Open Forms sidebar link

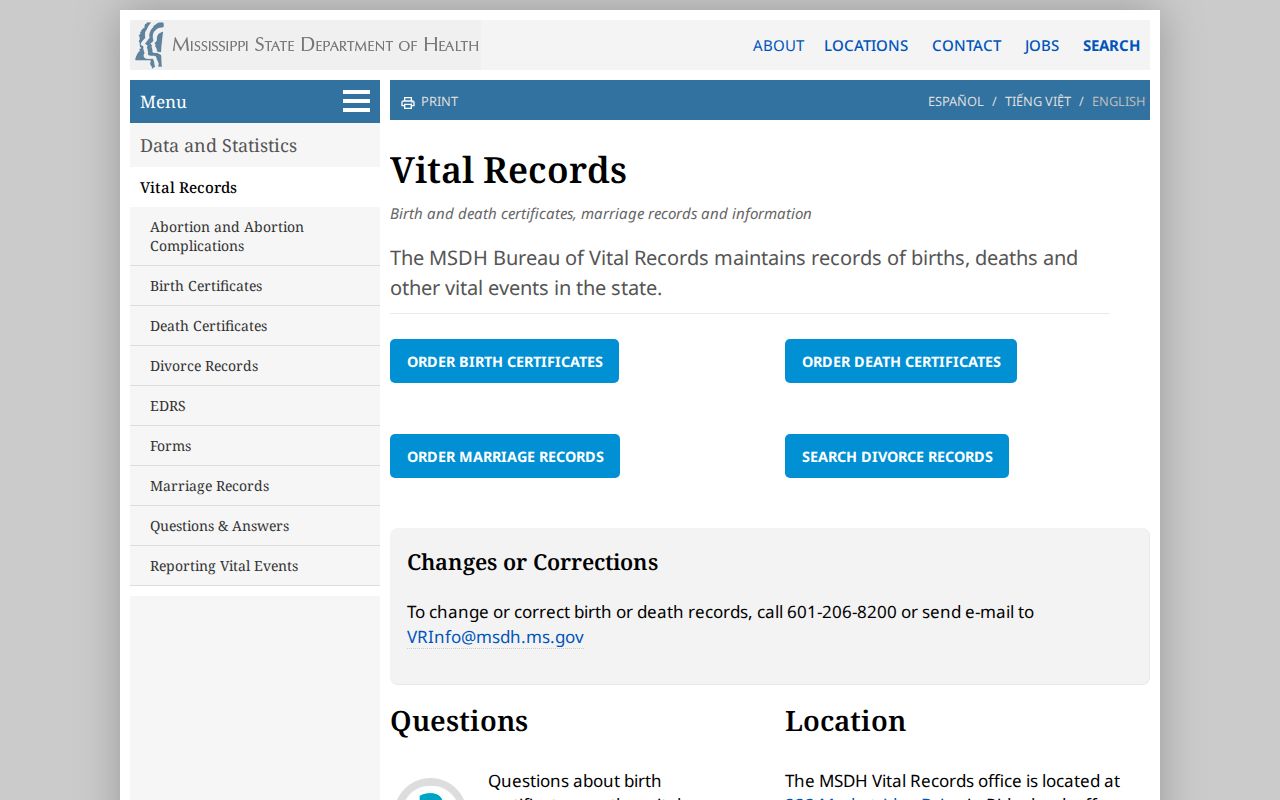coord(255,446)
